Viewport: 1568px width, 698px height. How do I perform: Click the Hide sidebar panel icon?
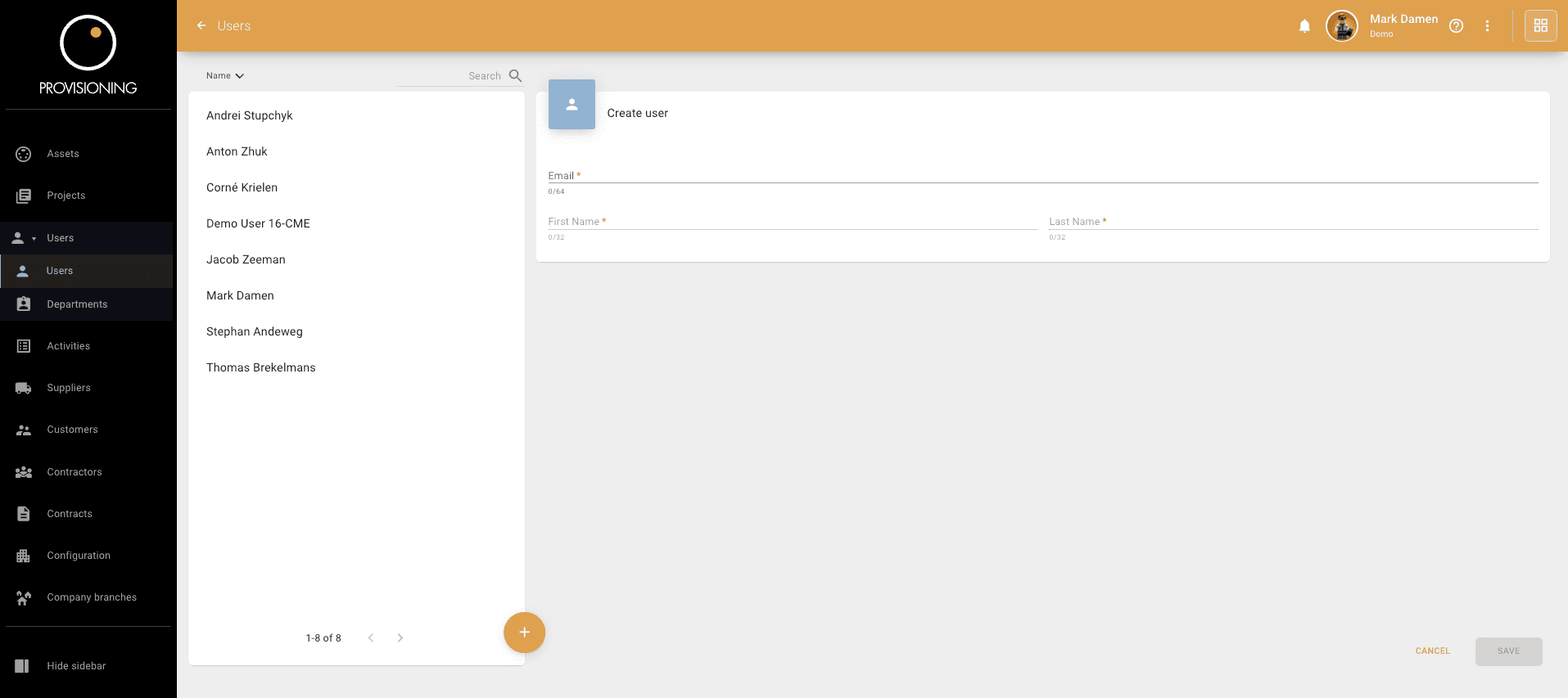pyautogui.click(x=22, y=666)
